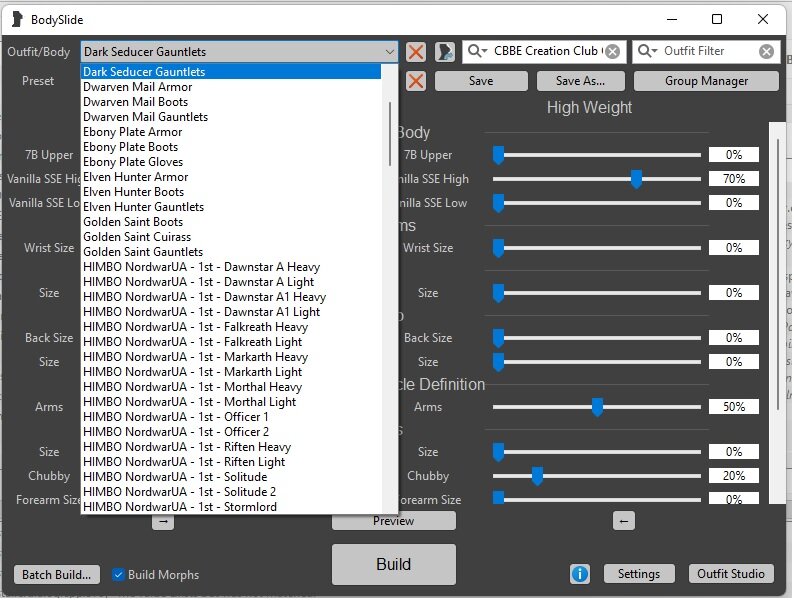Click the 7B Upper high weight slider thumb
794x602 pixels.
tap(499, 156)
